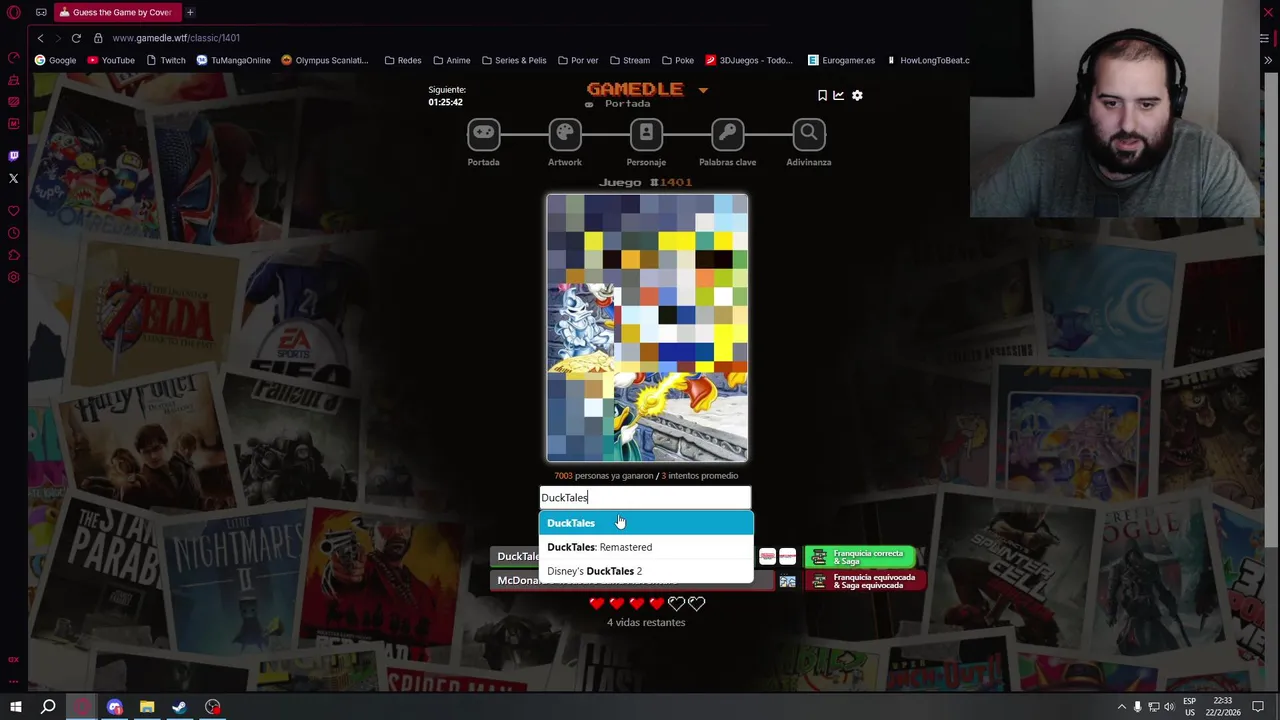Open the Eurogamer.es bookmark
Viewport: 1280px width, 720px height.
841,60
